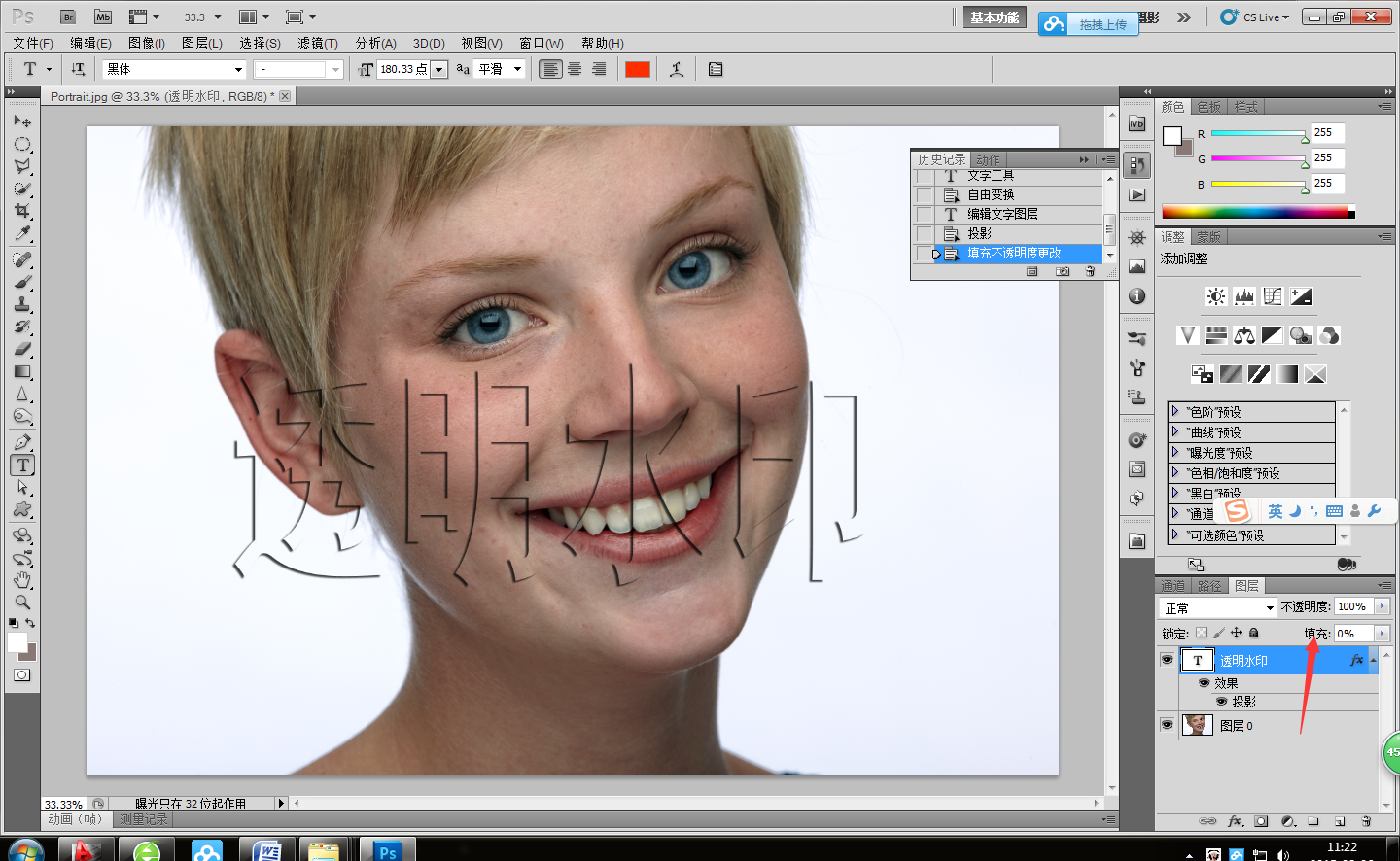Switch to the 路径 tab
The width and height of the screenshot is (1400, 861).
click(1209, 586)
